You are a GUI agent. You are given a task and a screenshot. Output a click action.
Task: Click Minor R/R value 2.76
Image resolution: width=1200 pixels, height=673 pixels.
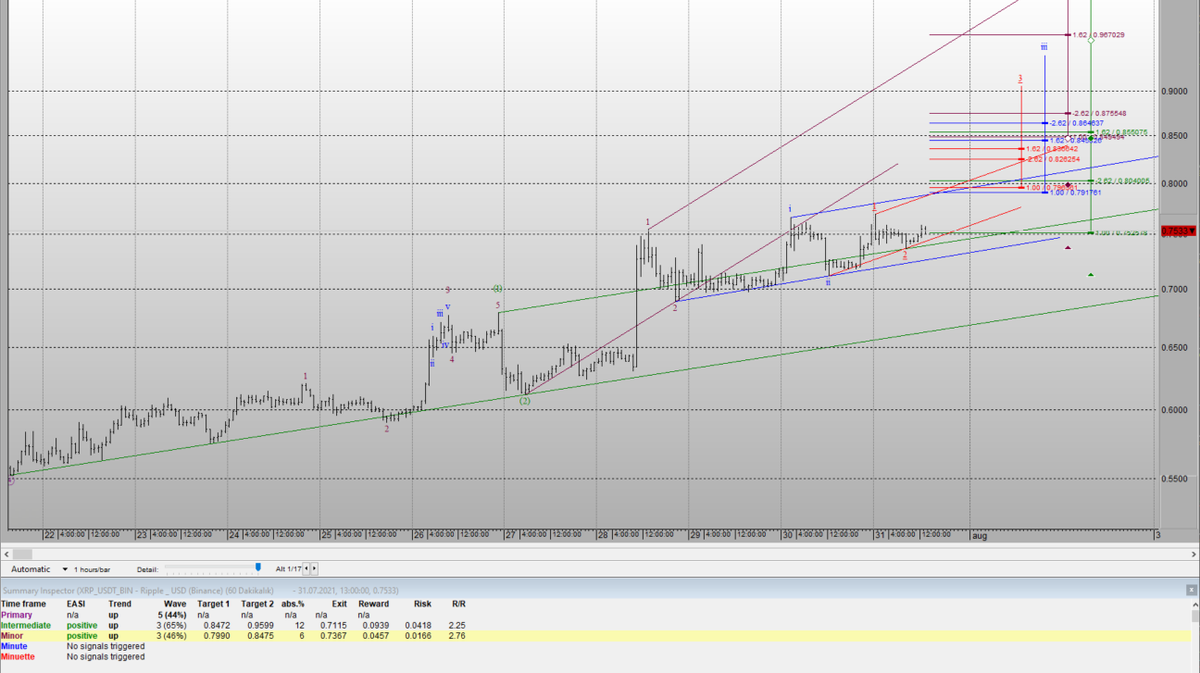458,636
